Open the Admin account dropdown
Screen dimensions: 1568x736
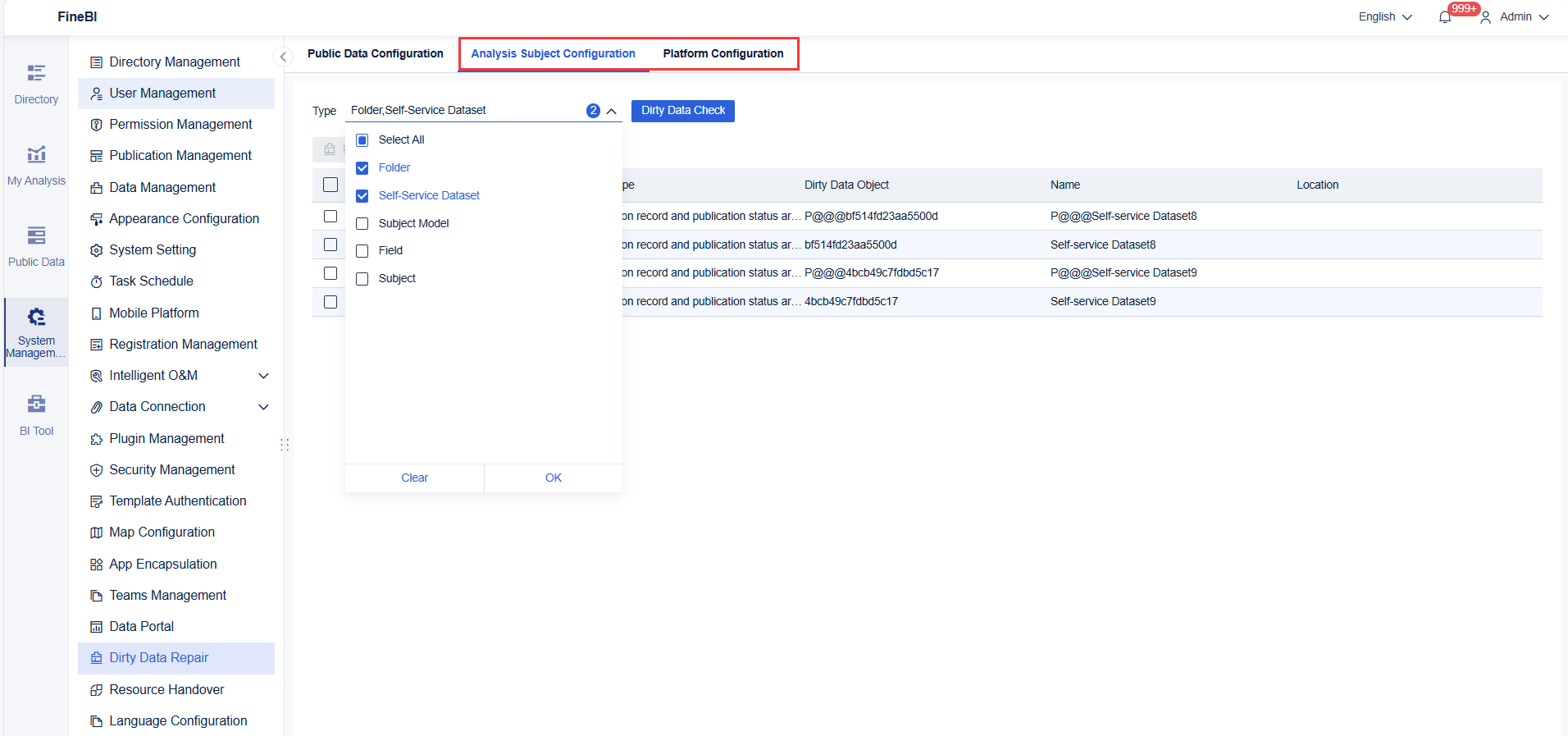click(x=1516, y=16)
